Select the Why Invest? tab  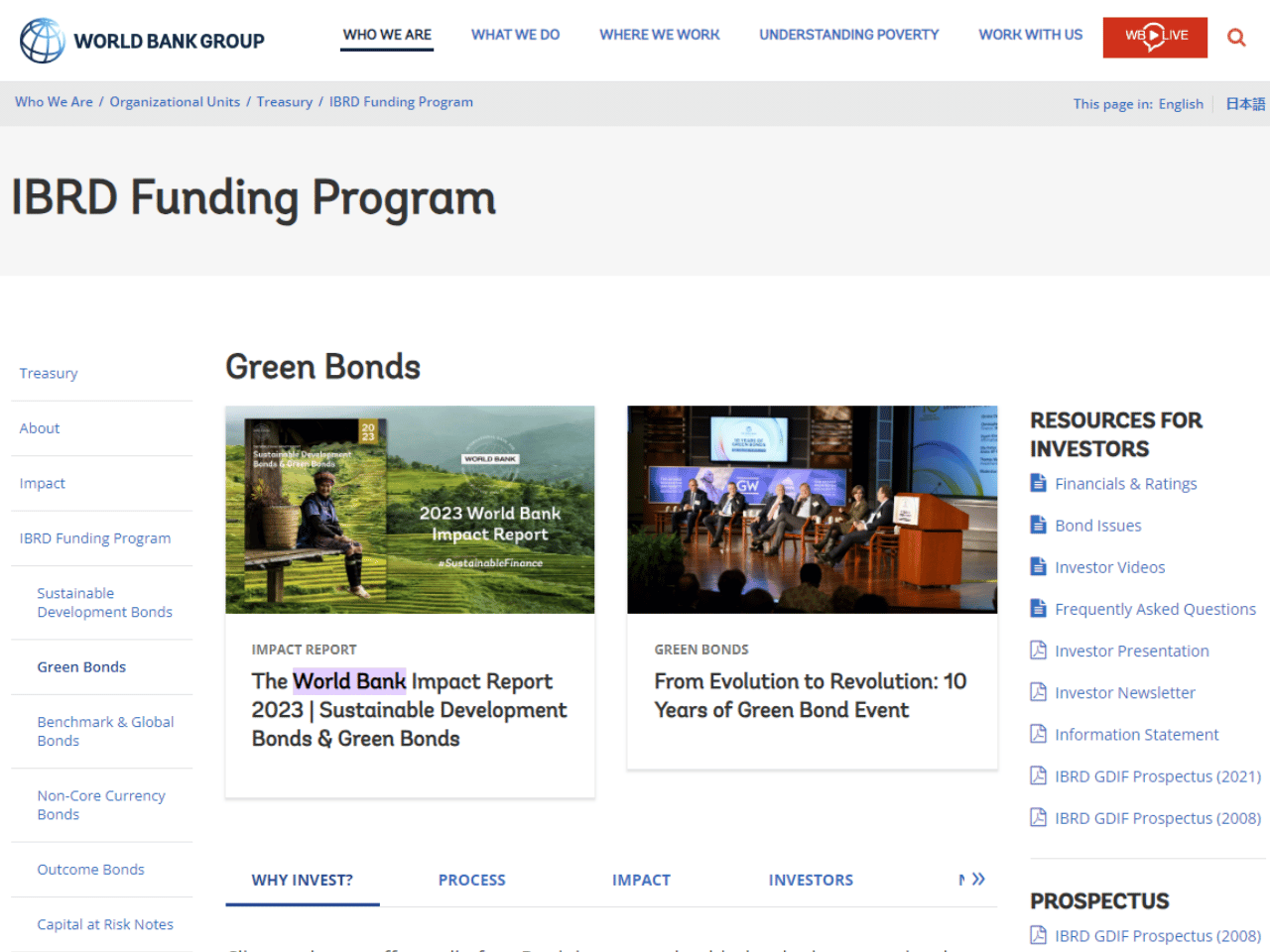pyautogui.click(x=303, y=880)
